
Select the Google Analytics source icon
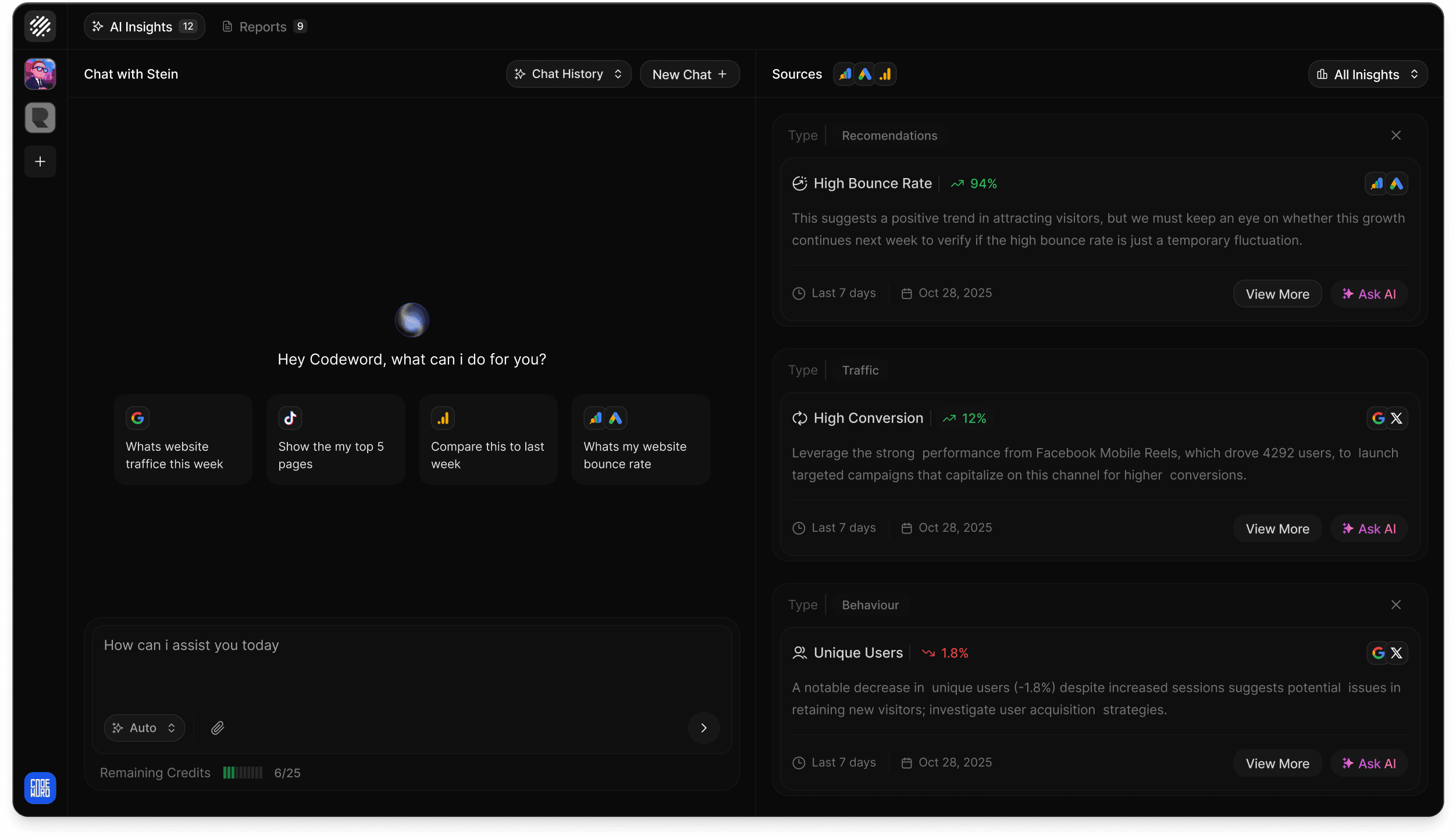pos(843,74)
